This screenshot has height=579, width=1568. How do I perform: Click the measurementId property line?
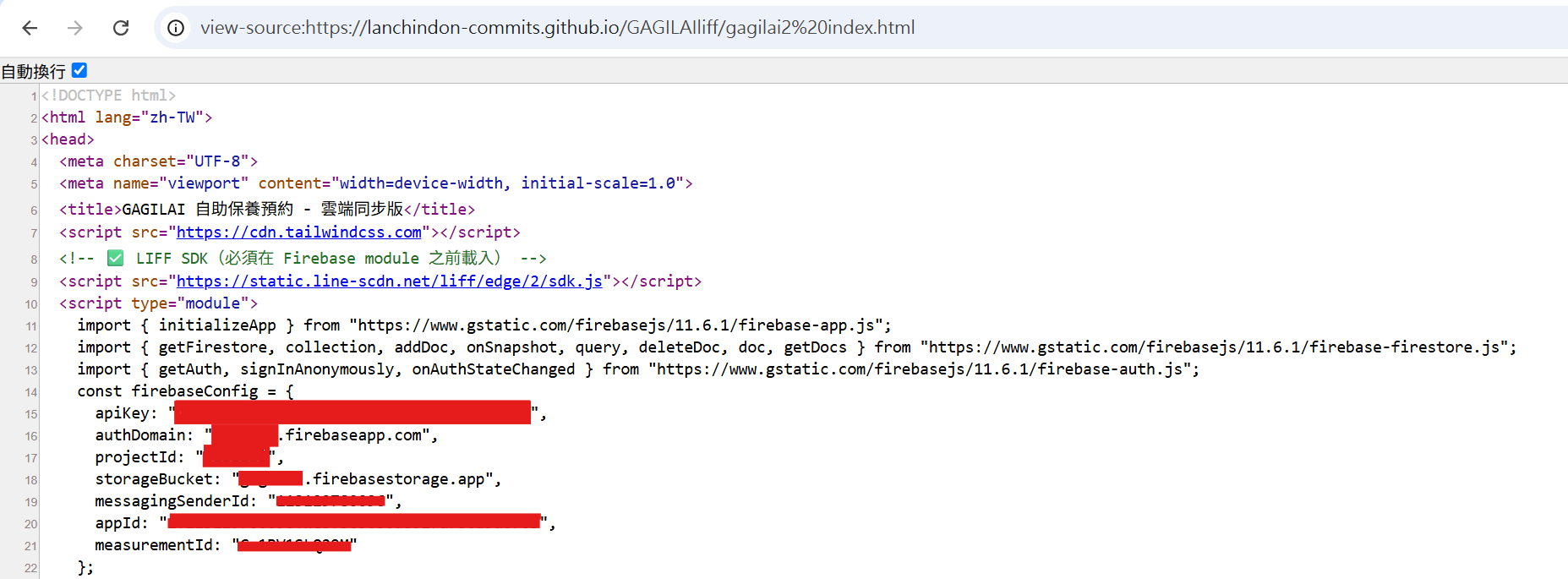[226, 545]
